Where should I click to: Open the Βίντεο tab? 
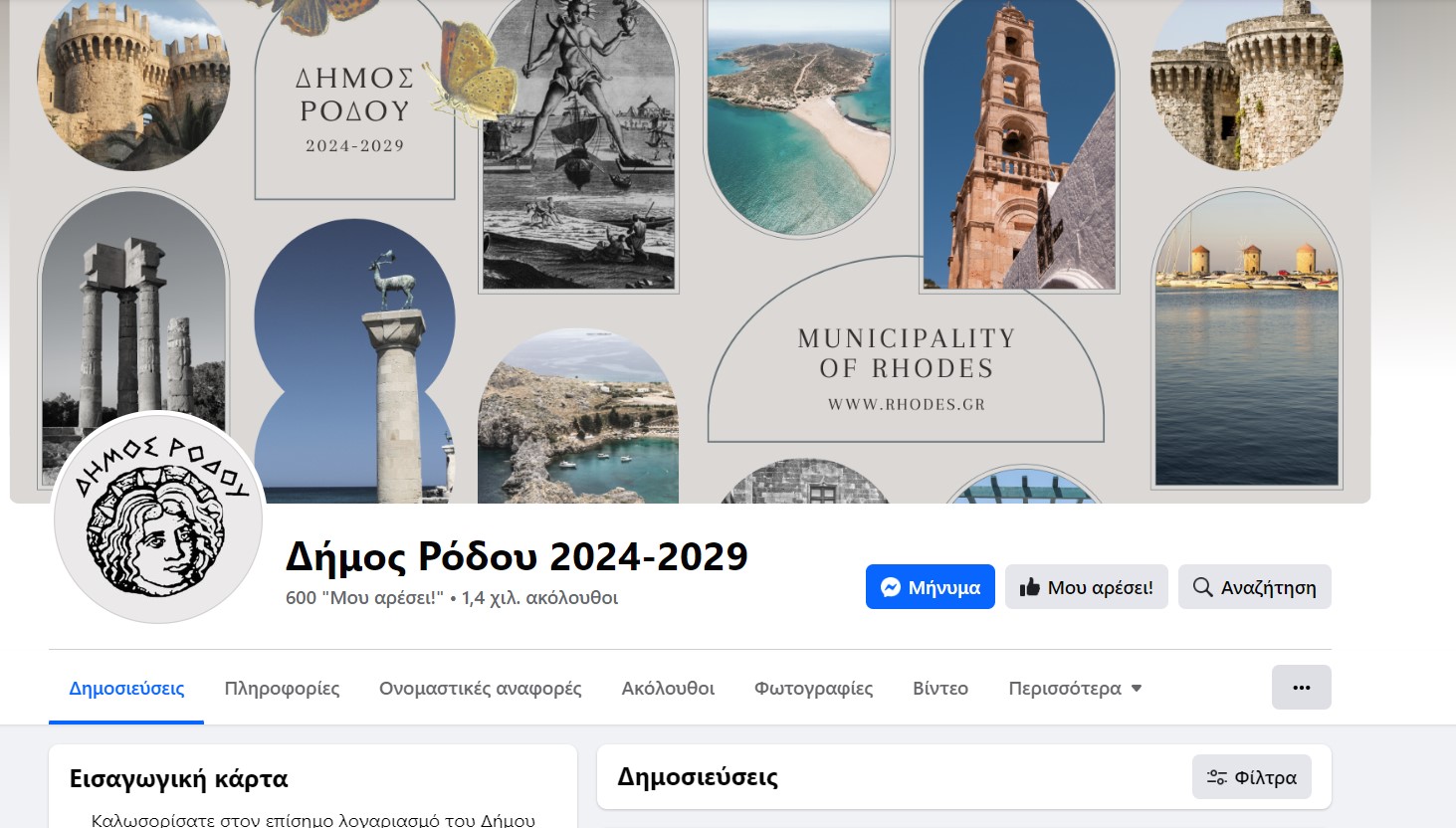click(x=940, y=689)
